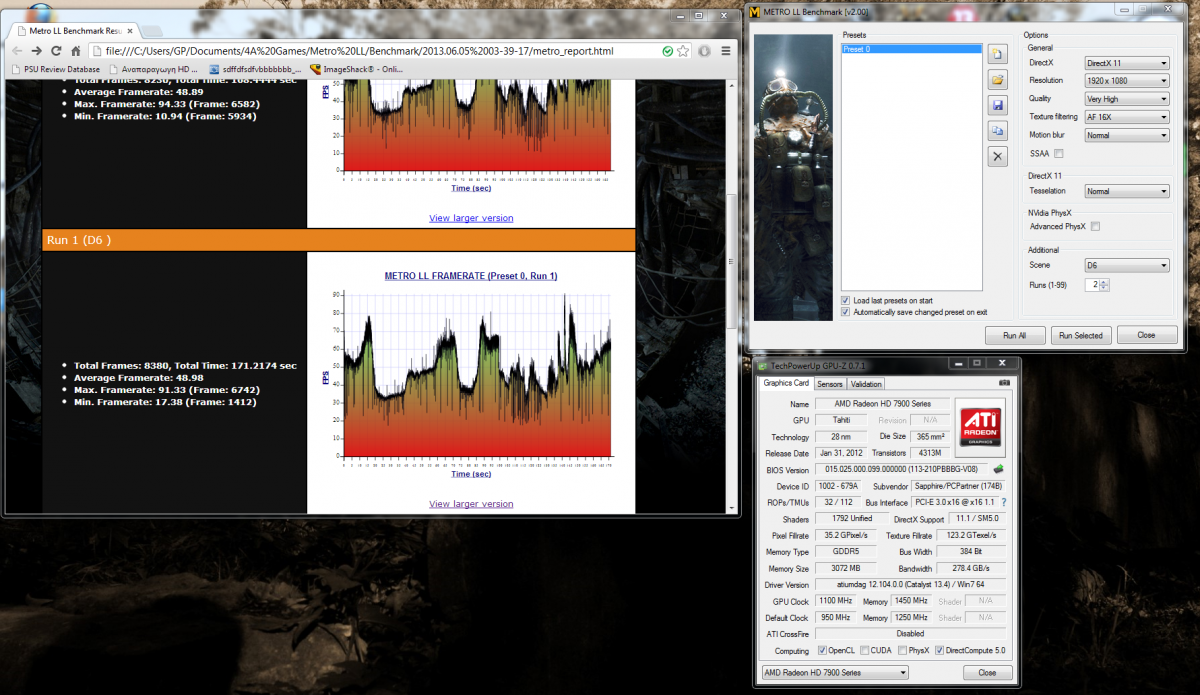Switch to the Graphics Card tab in GPU-Z
The image size is (1200, 695).
click(x=786, y=383)
